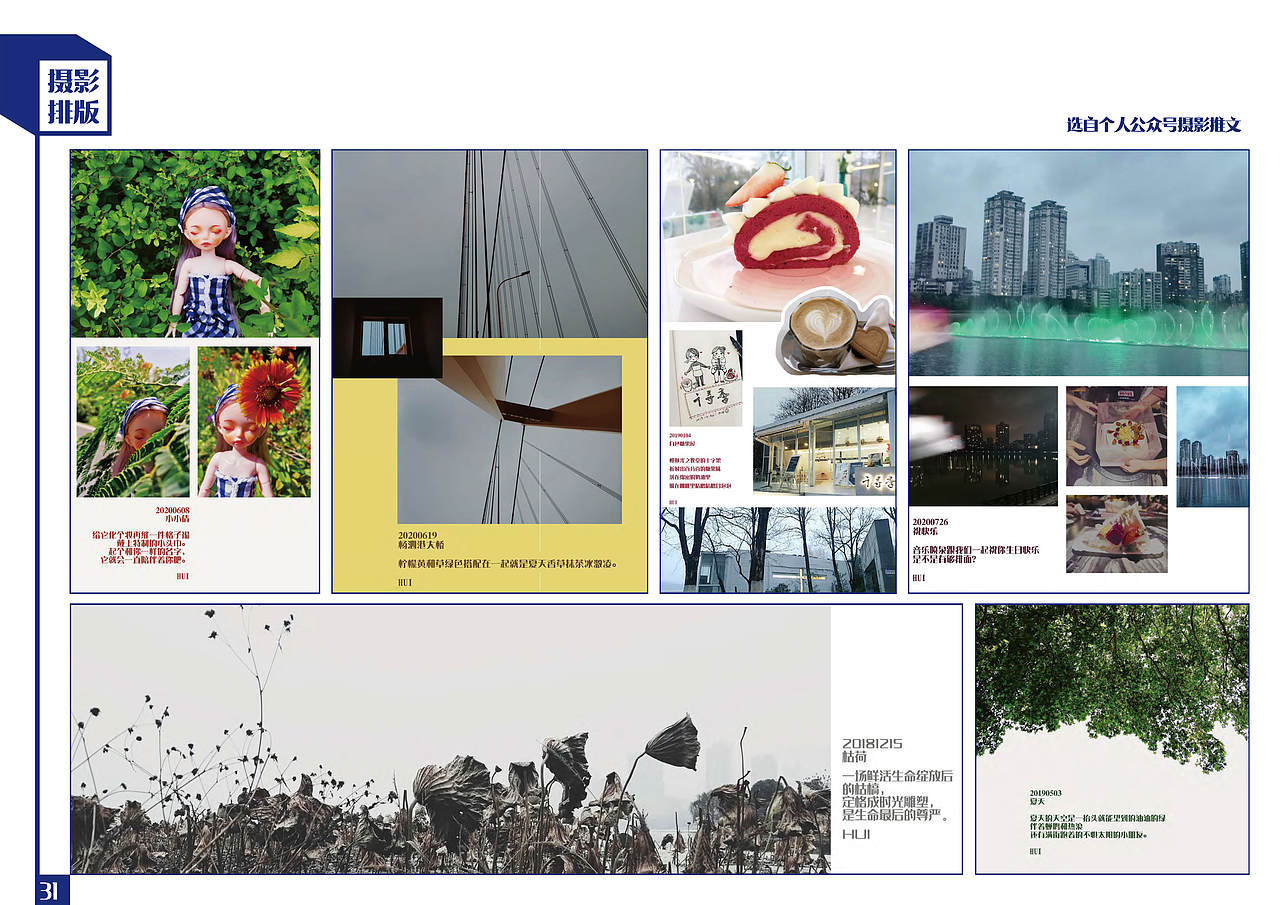The width and height of the screenshot is (1280, 905).
Task: Click the date 20181215
Action: [872, 743]
